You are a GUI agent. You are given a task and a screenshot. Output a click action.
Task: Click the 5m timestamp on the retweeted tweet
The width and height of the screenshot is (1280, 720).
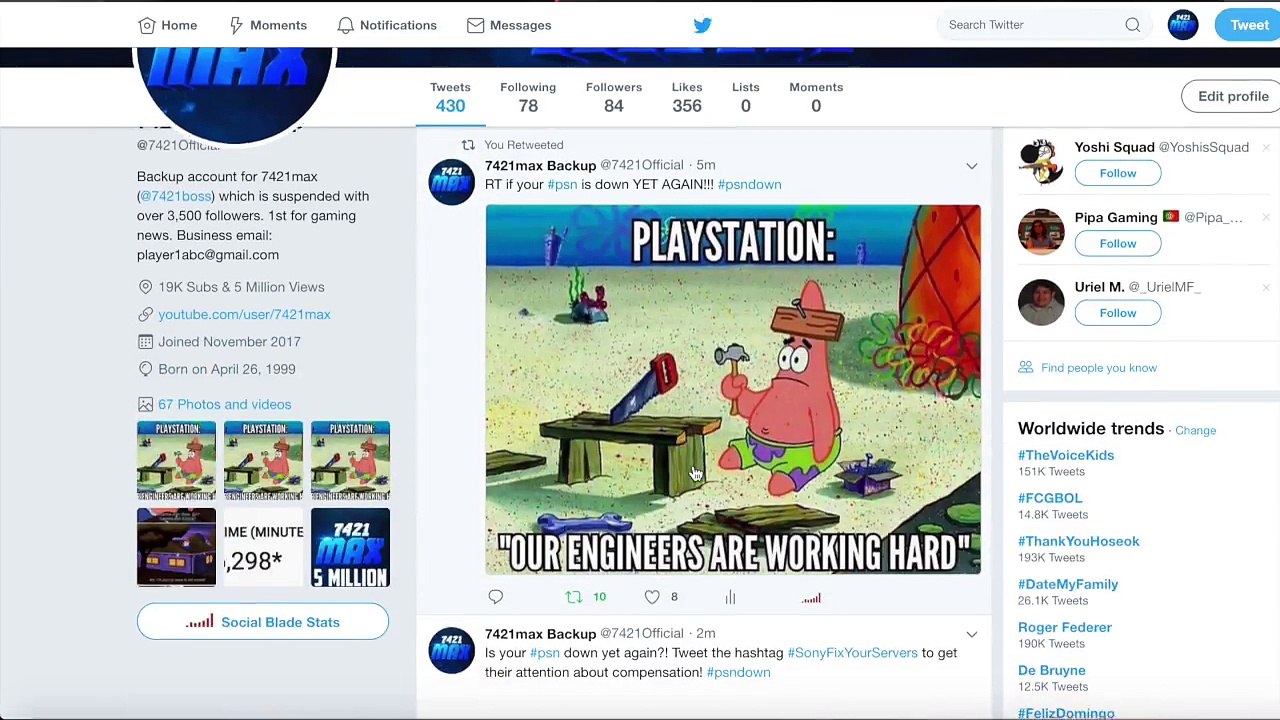point(706,165)
